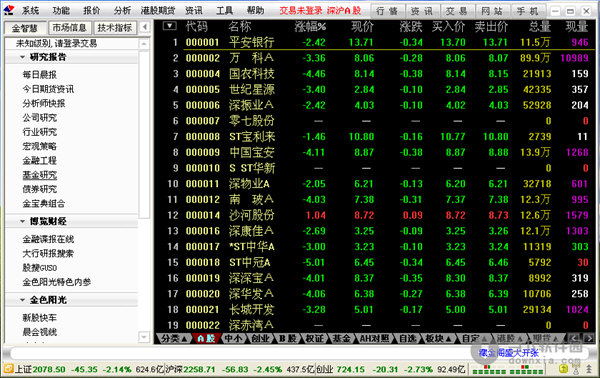Open the 板块 tab popup

click(438, 338)
